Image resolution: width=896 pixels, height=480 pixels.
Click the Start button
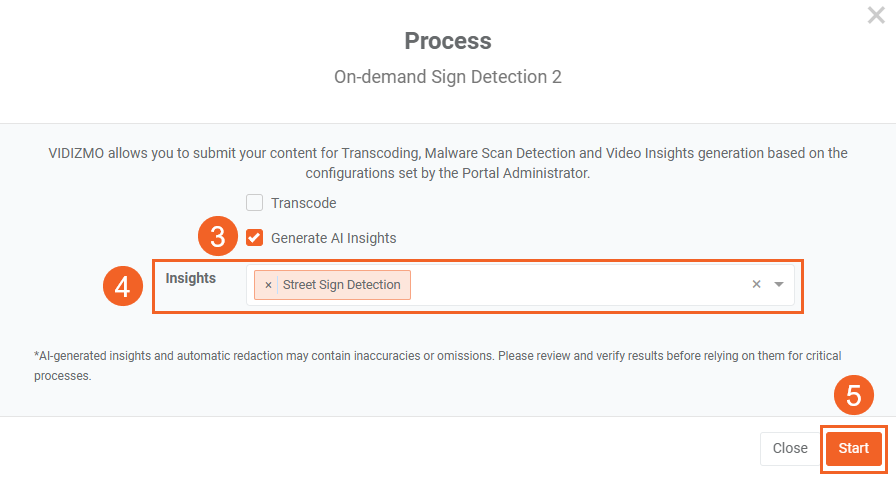click(x=853, y=448)
